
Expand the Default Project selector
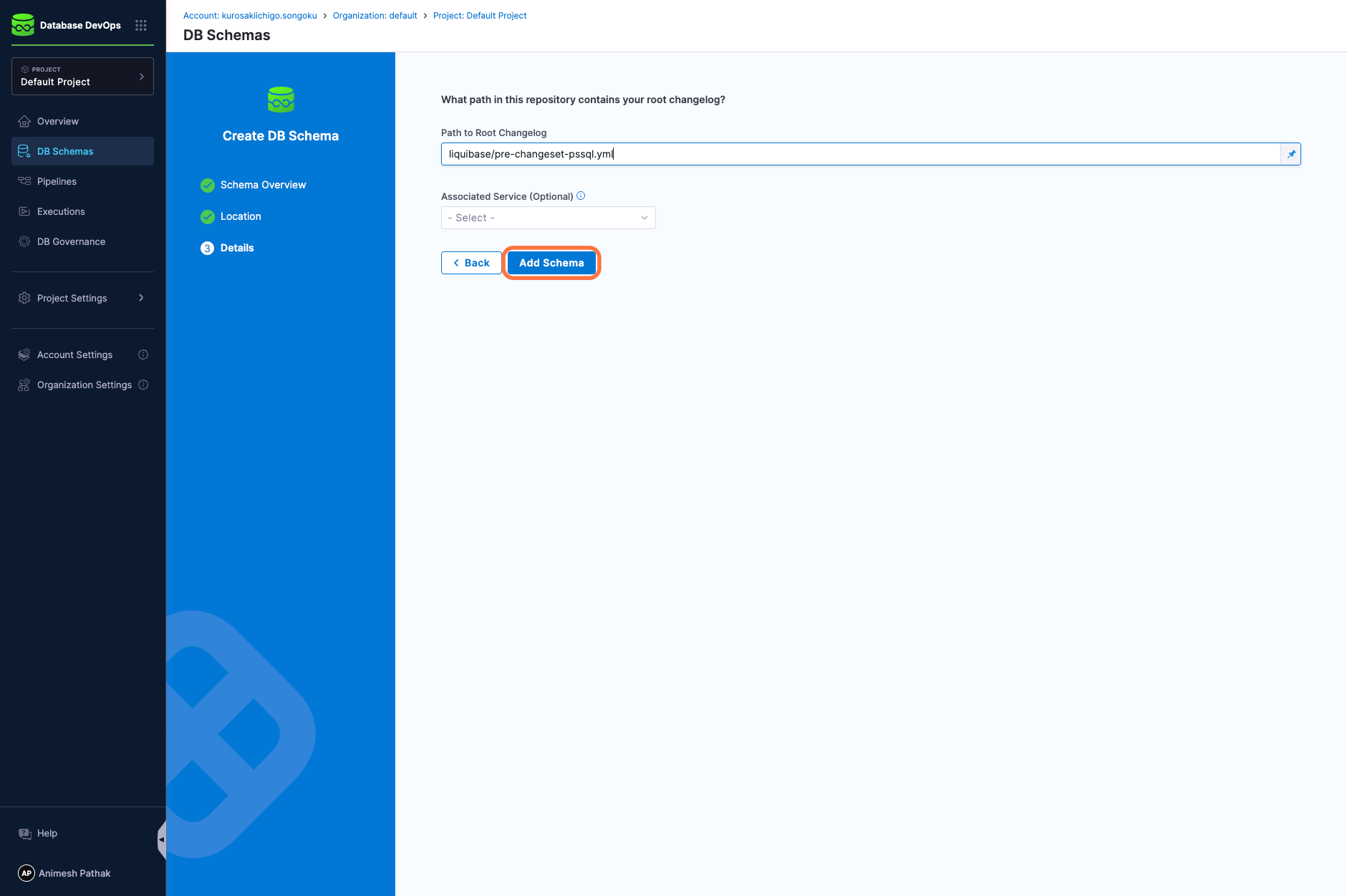click(x=82, y=76)
